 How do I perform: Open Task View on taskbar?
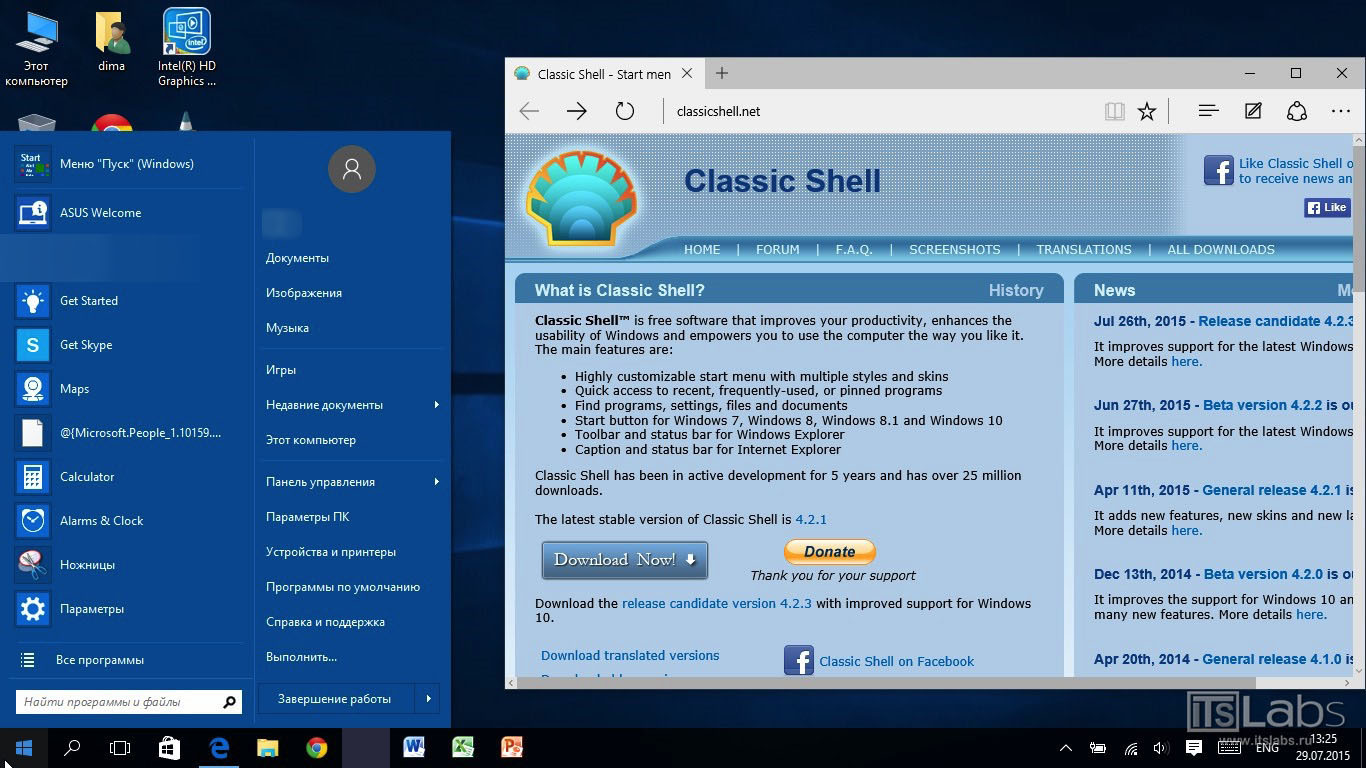click(120, 748)
